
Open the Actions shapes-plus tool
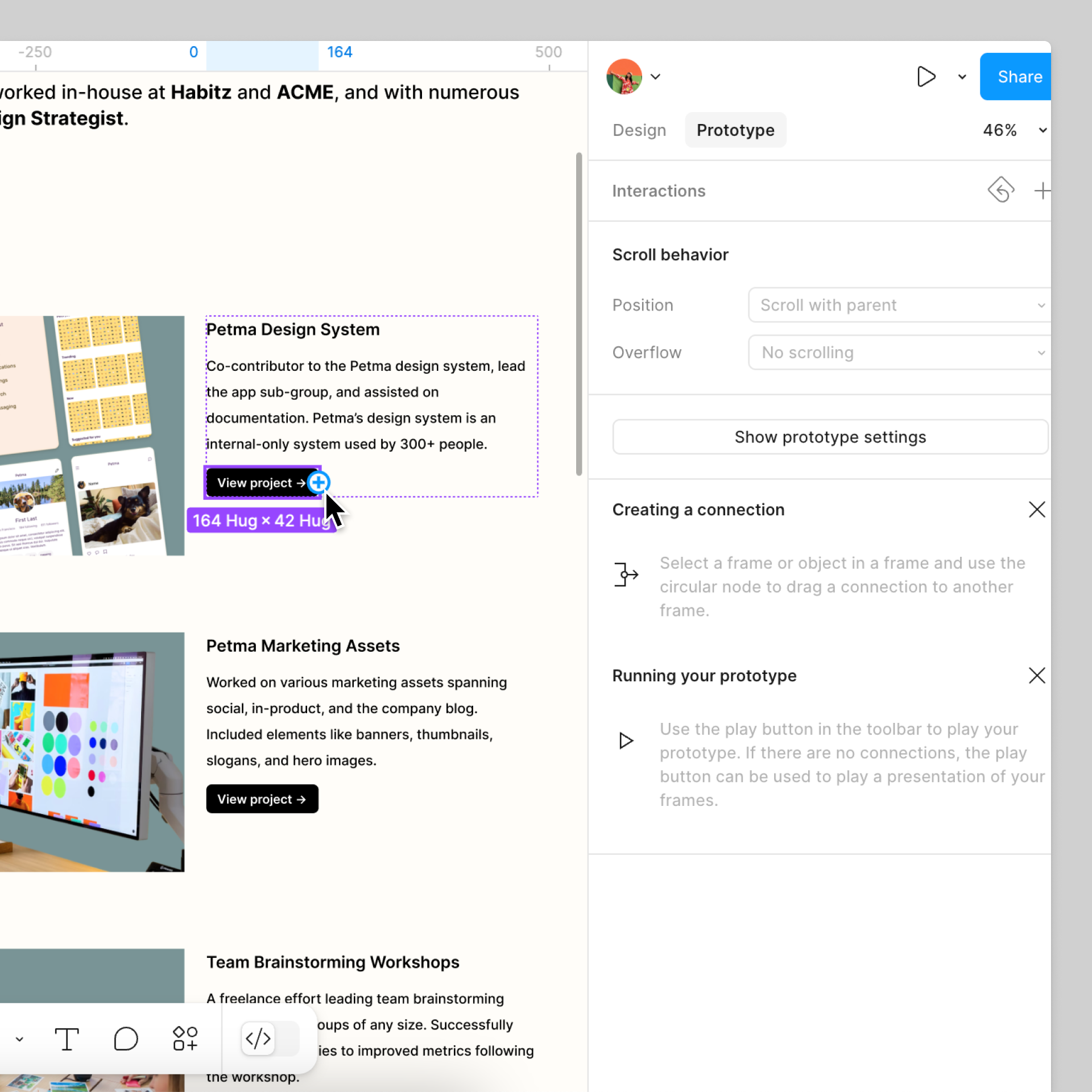185,1039
